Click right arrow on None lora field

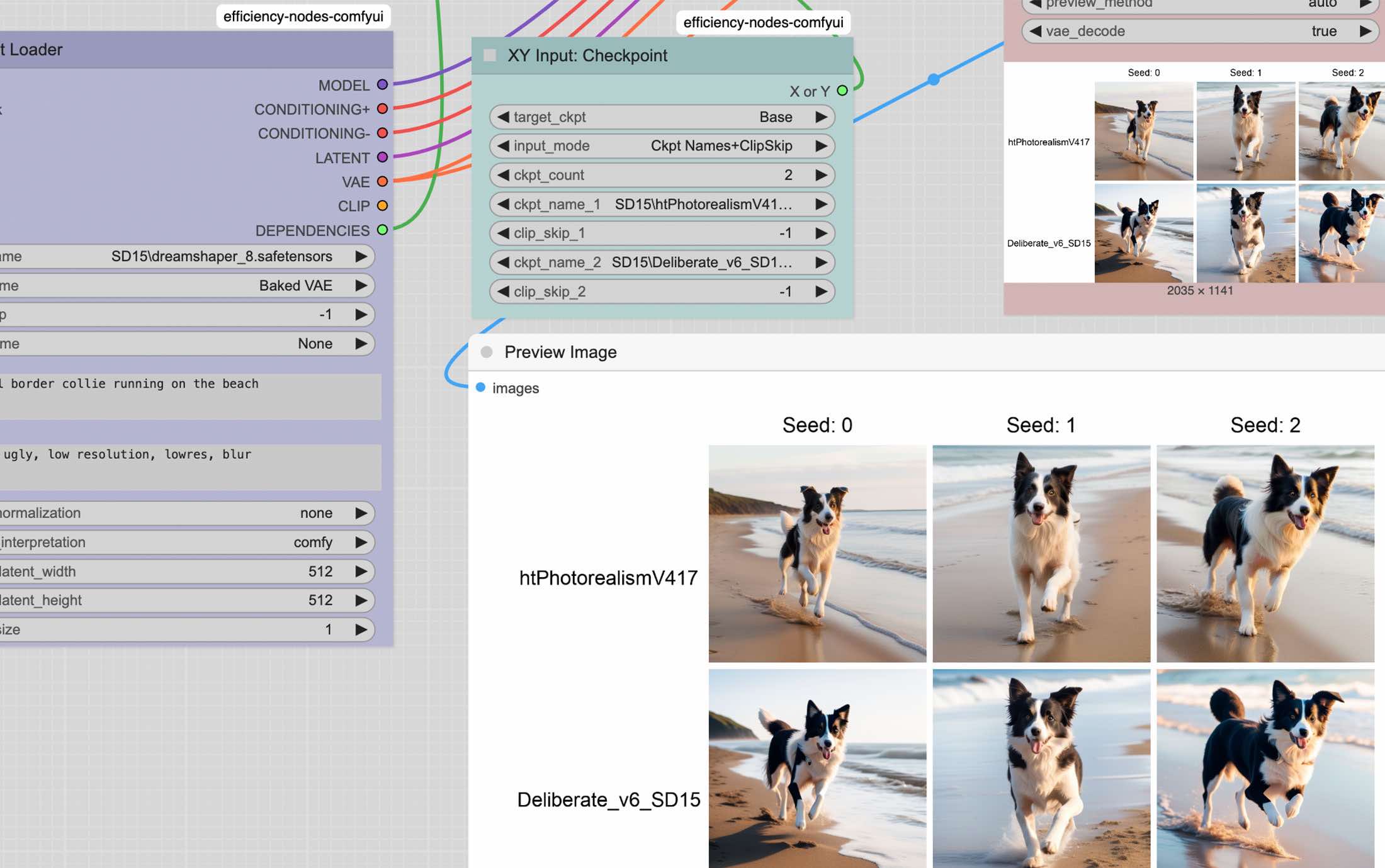click(x=361, y=344)
